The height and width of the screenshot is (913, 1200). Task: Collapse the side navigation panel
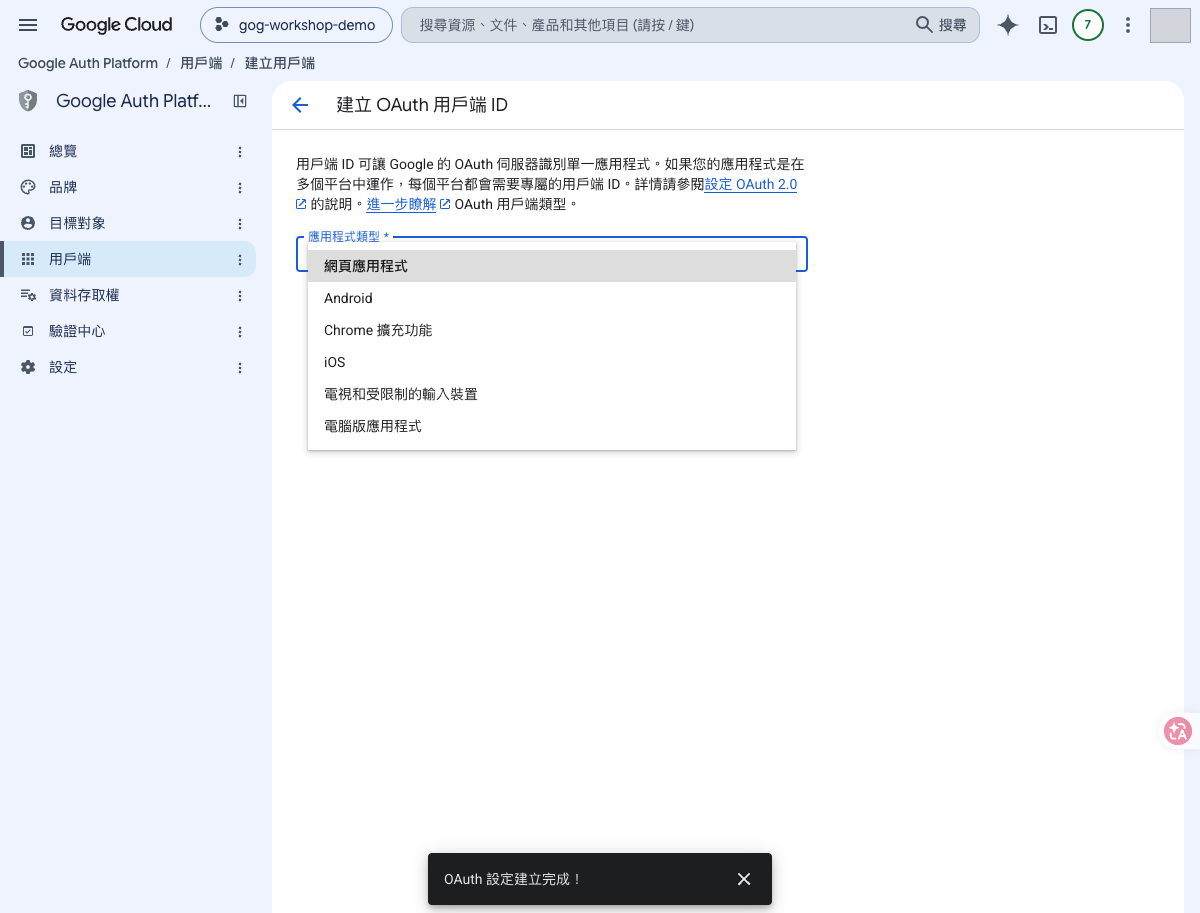(240, 101)
